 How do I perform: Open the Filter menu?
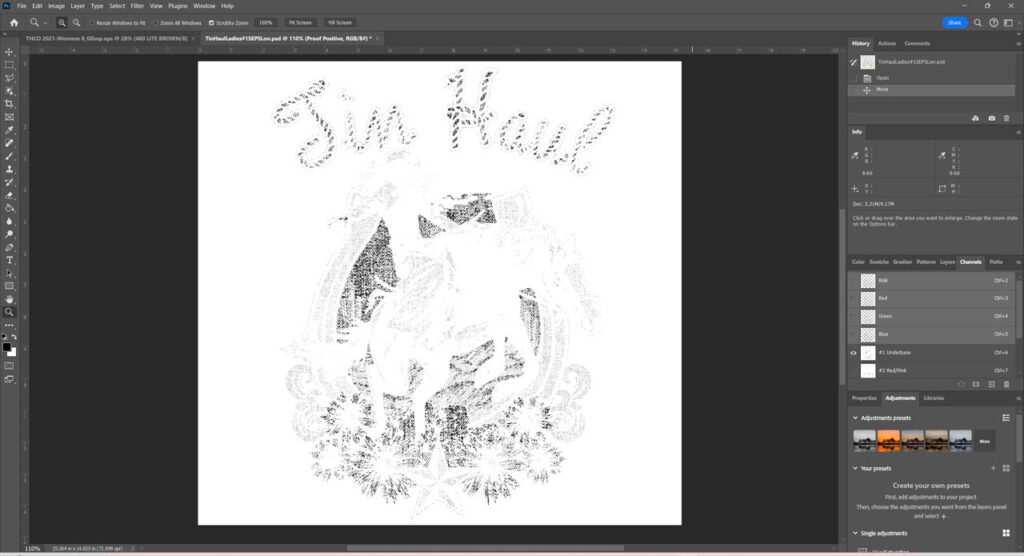tap(136, 6)
